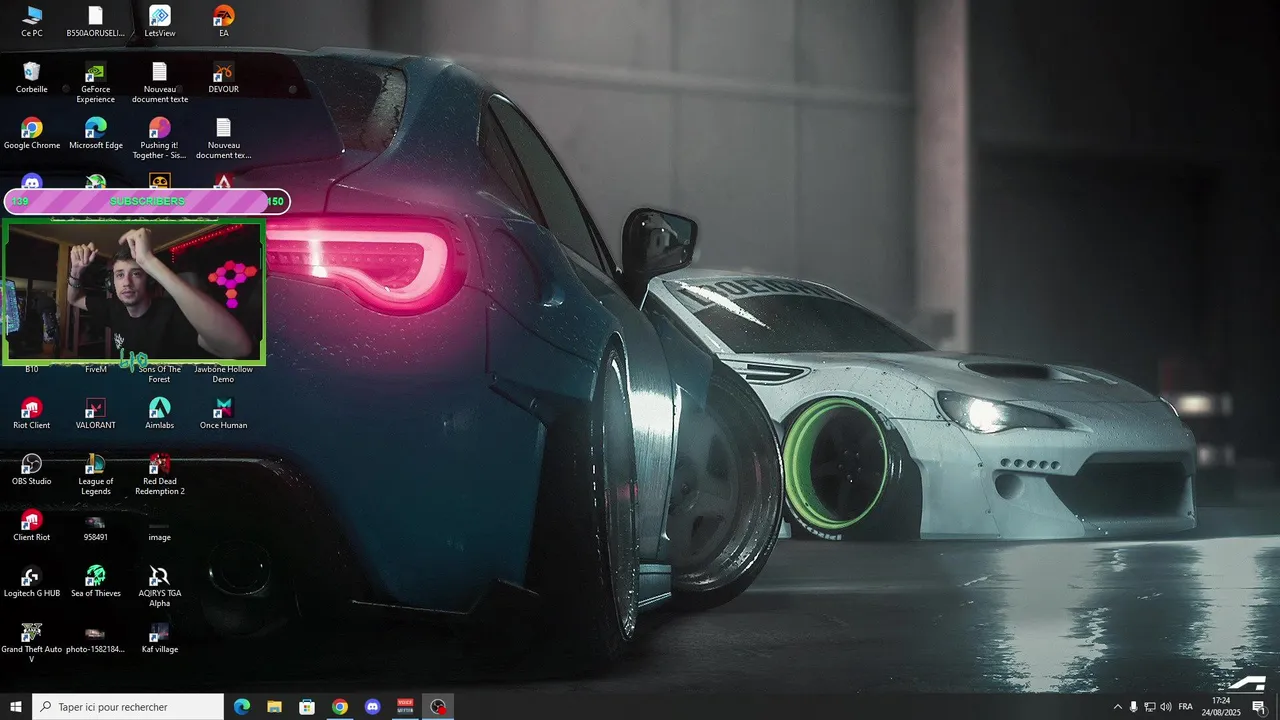
Task: Switch to Google Chrome in the taskbar
Action: (x=340, y=707)
